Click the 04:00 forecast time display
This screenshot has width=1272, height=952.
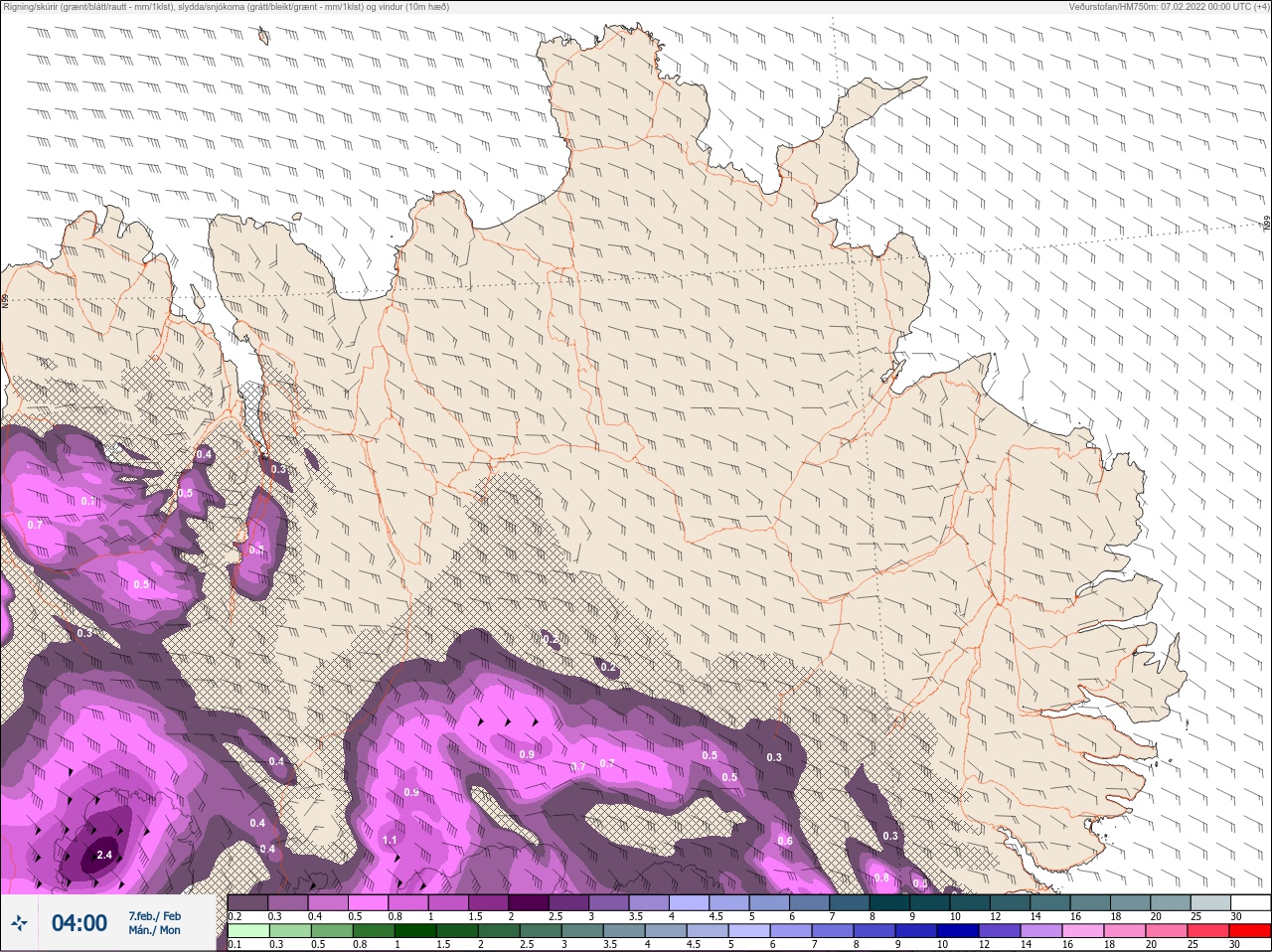(79, 923)
